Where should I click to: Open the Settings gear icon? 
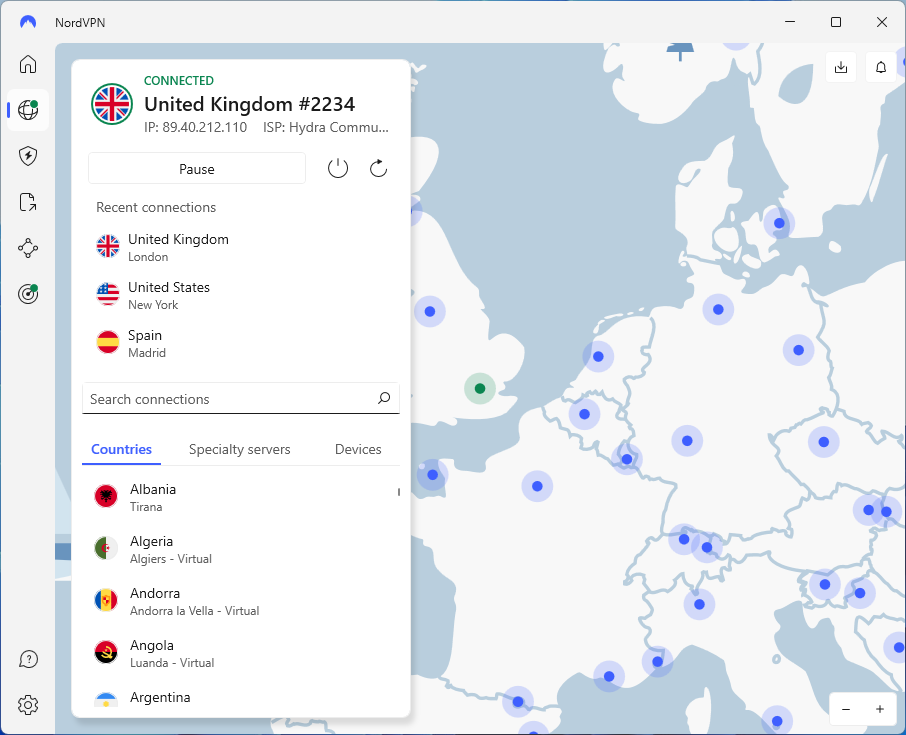28,705
